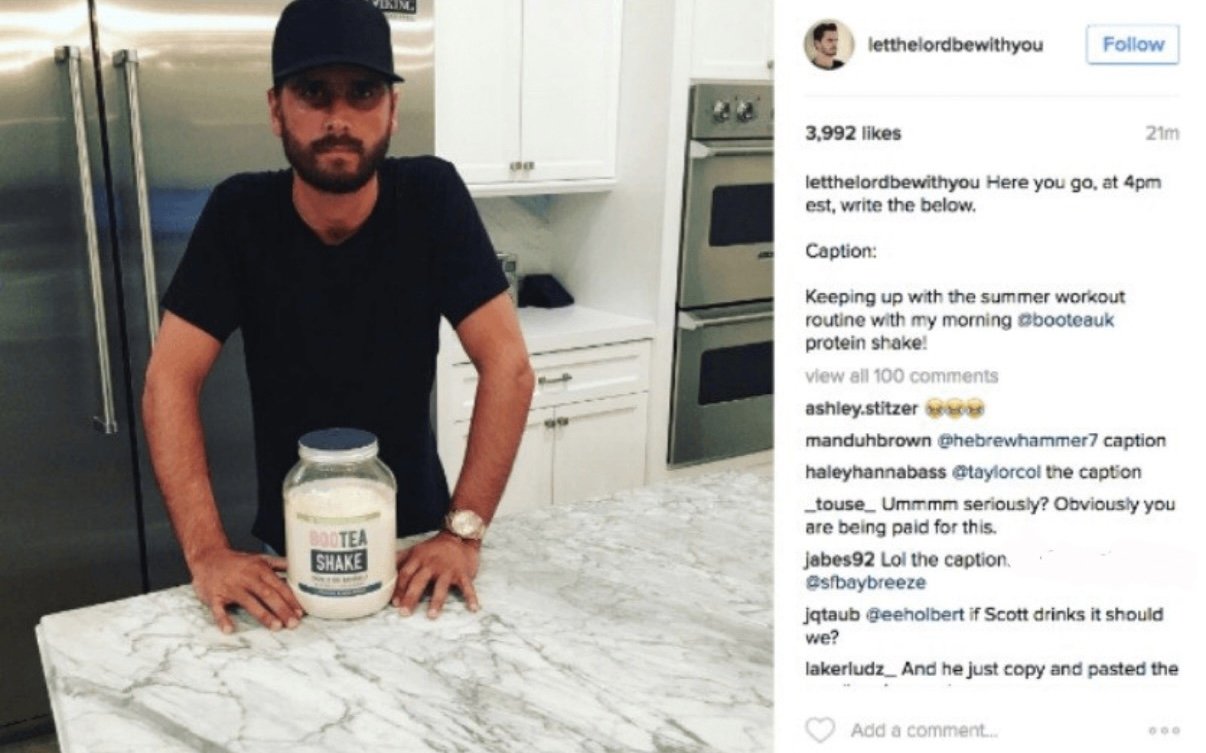This screenshot has width=1206, height=753.
Task: Open the letthelordbewithyou username in header
Action: coord(955,45)
